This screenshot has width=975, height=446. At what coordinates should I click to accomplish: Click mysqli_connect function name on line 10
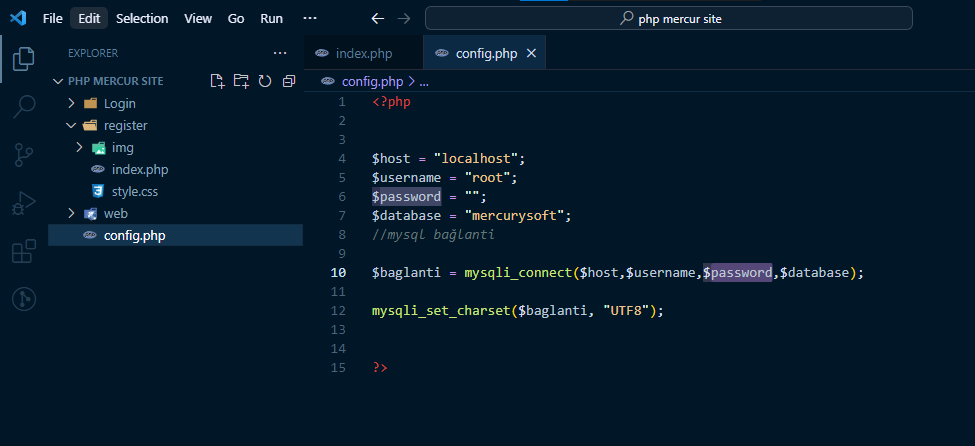pos(518,273)
